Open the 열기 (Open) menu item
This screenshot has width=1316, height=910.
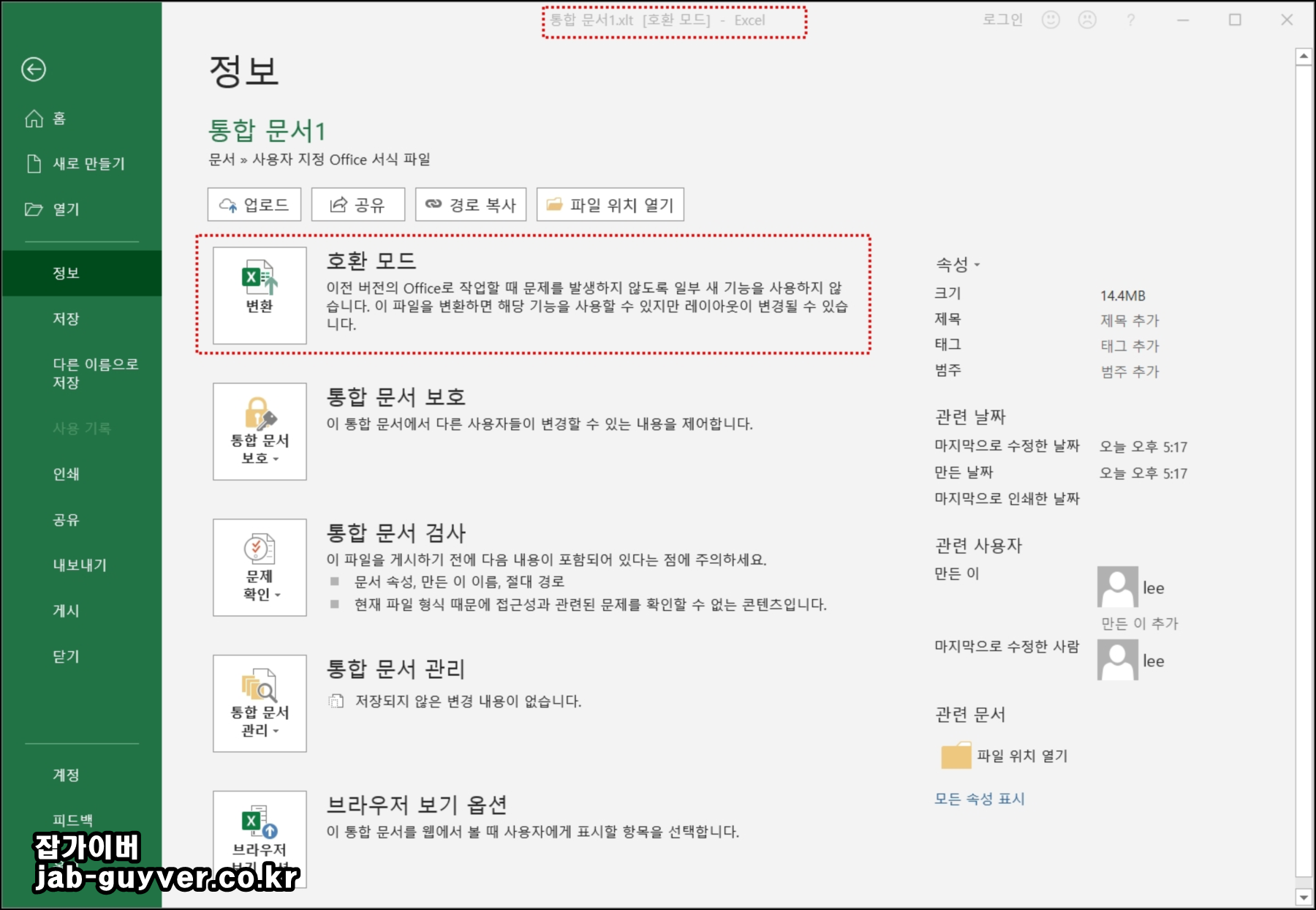click(x=52, y=209)
